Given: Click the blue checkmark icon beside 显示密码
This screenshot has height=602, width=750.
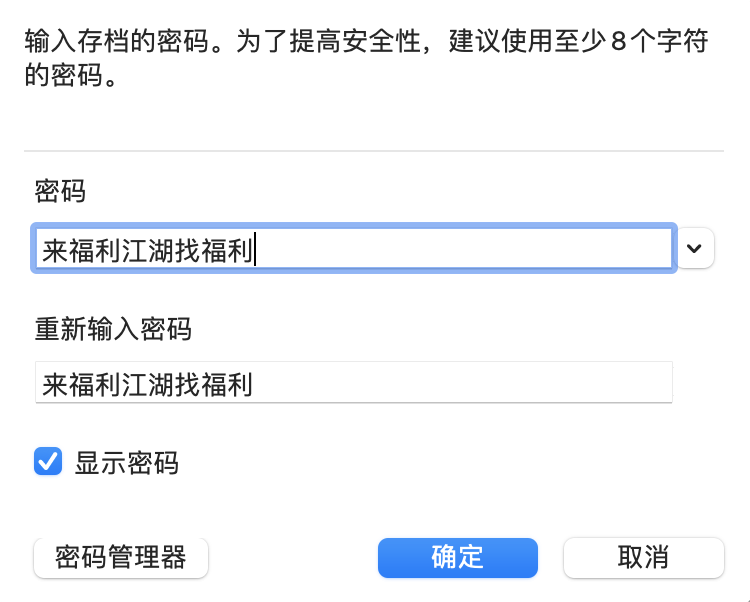Looking at the screenshot, I should point(48,462).
